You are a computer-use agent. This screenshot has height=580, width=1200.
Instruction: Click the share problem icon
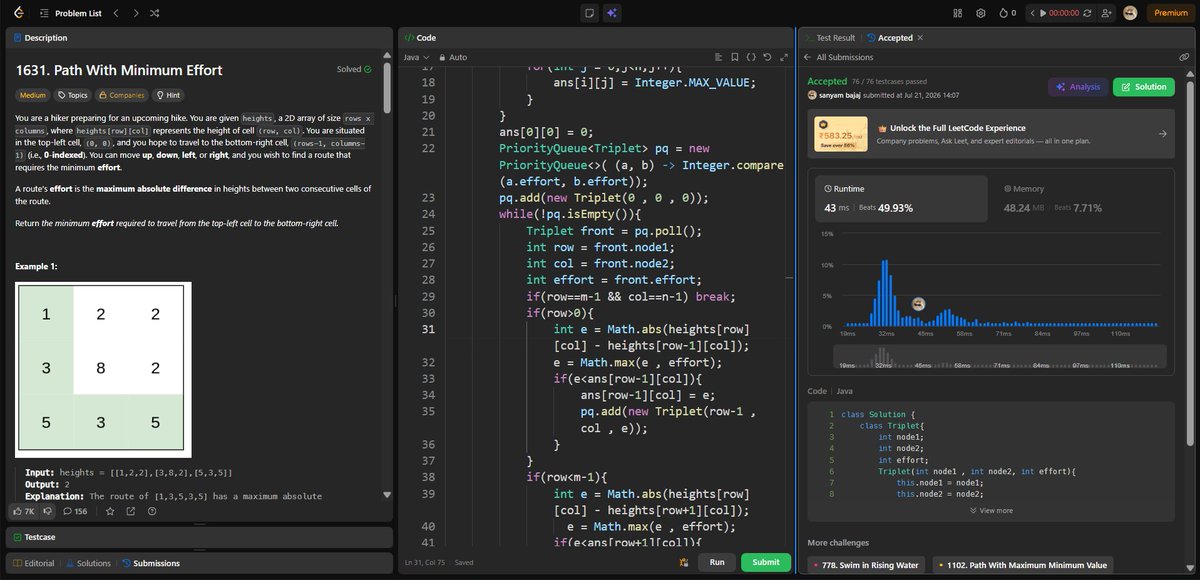[131, 511]
